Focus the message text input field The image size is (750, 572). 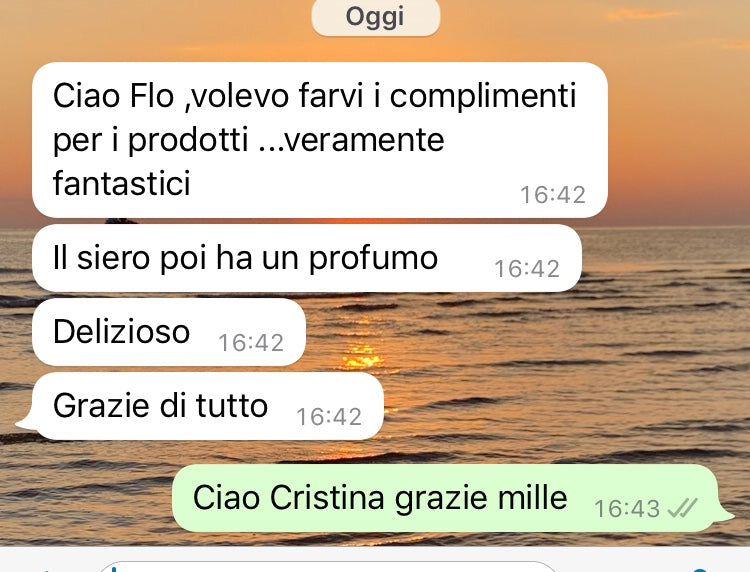[x=328, y=567]
